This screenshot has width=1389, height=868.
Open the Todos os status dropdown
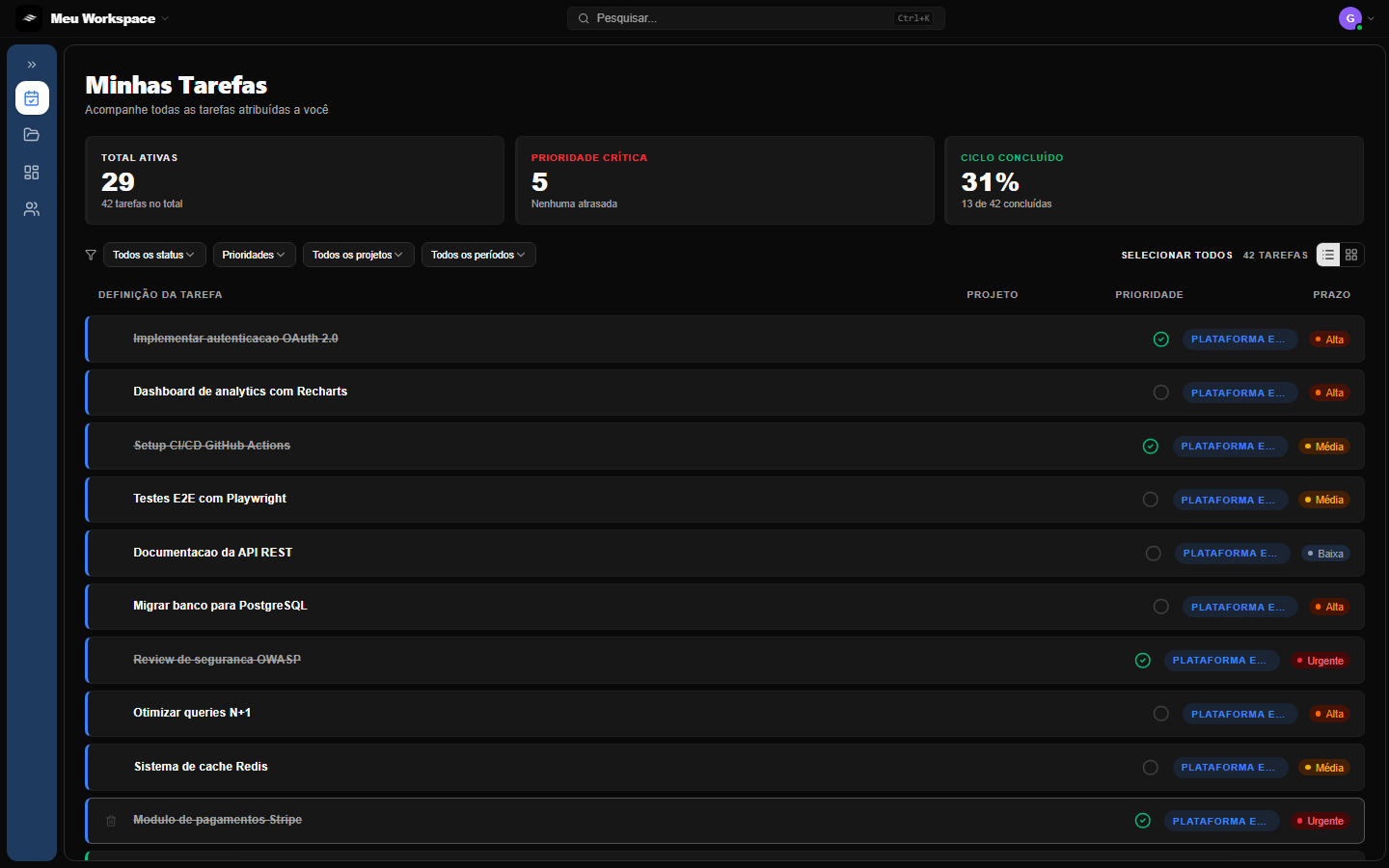(154, 255)
